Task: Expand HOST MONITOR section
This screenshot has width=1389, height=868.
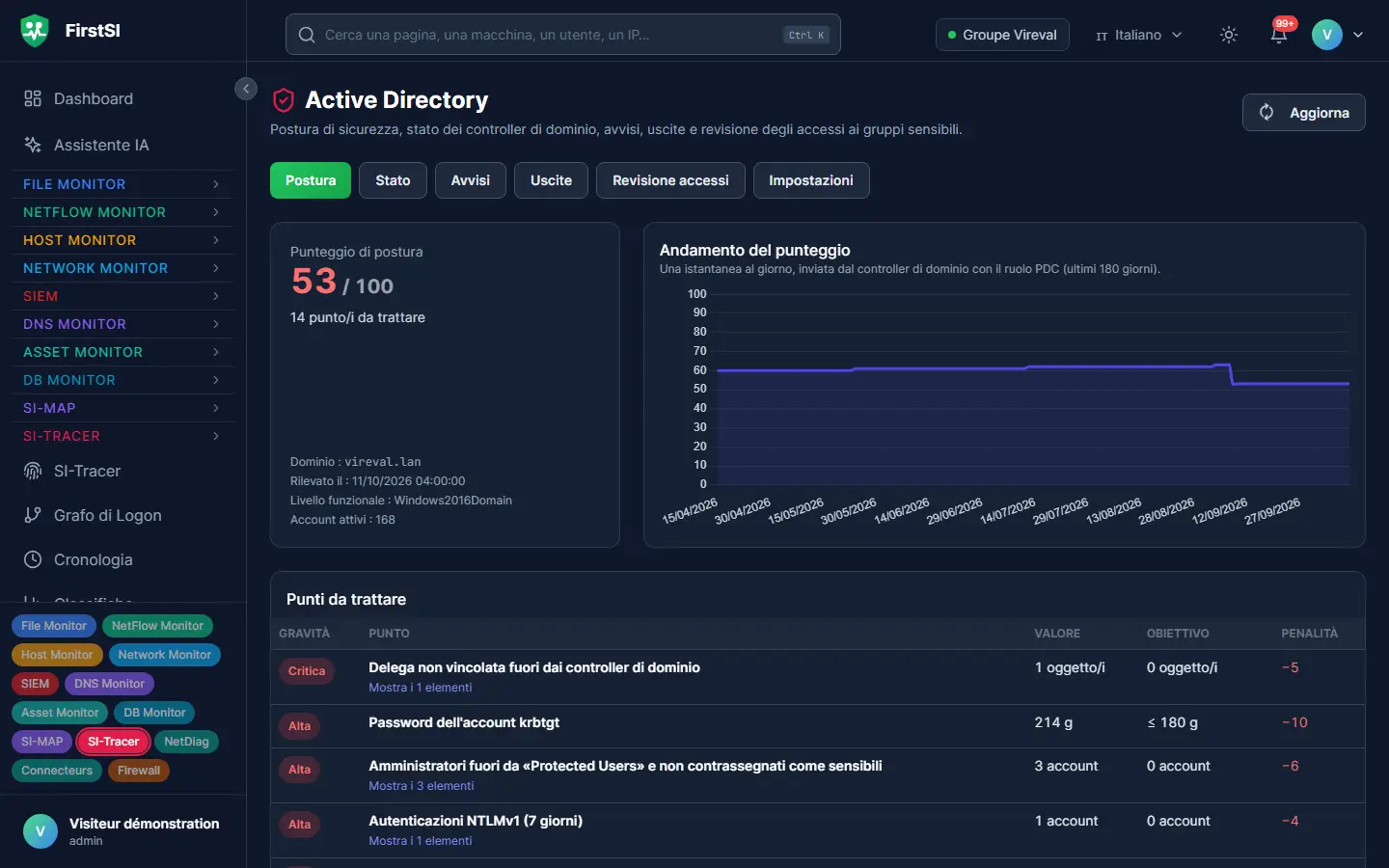Action: click(123, 240)
